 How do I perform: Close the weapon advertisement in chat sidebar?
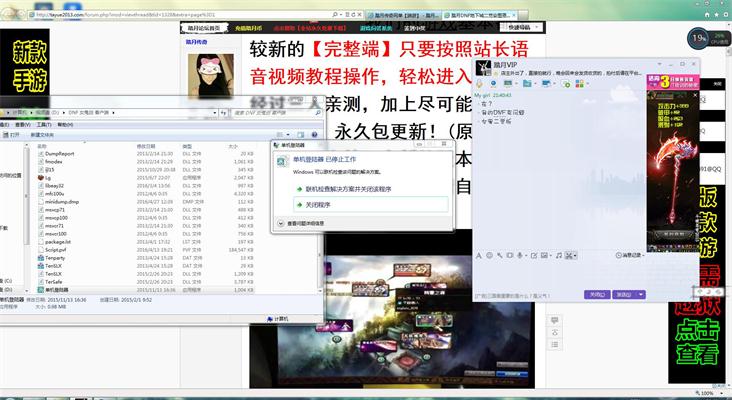(x=695, y=95)
